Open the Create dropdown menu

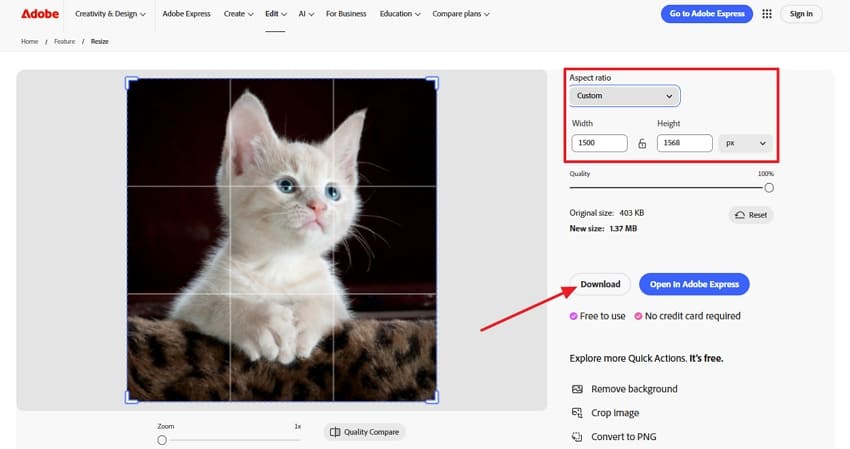coord(239,14)
